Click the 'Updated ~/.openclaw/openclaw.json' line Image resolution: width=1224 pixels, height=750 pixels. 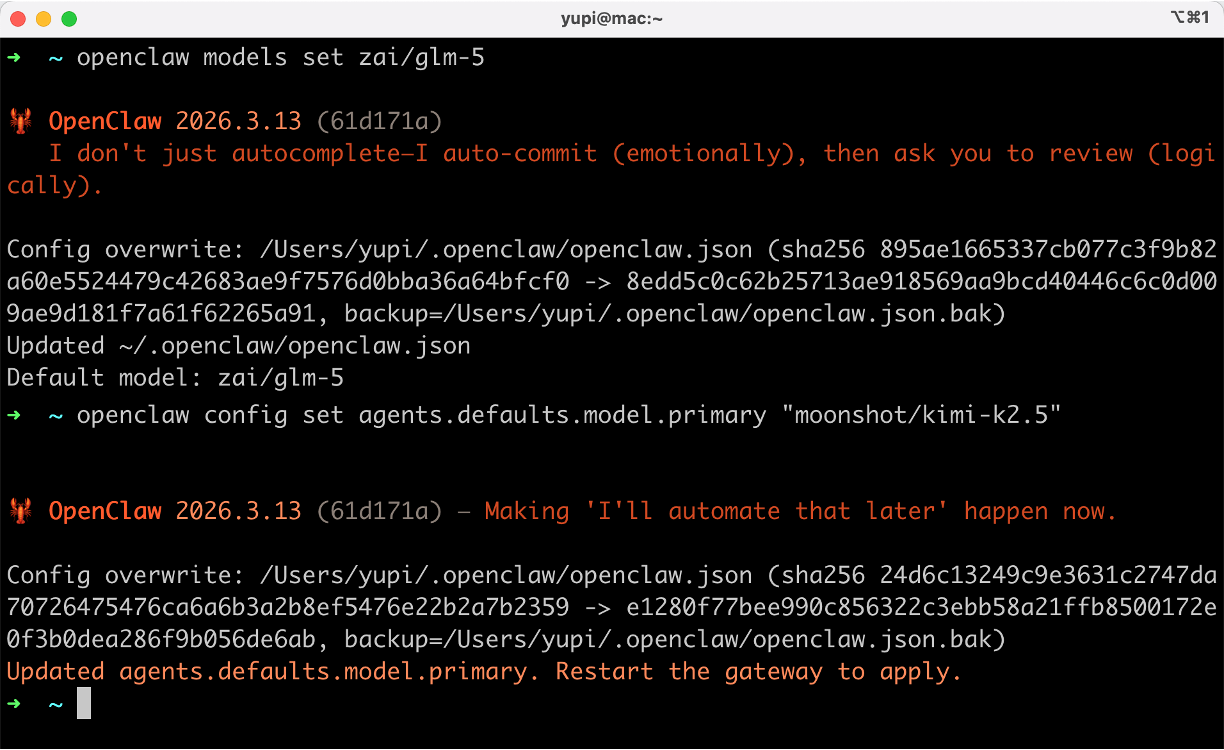coord(239,345)
